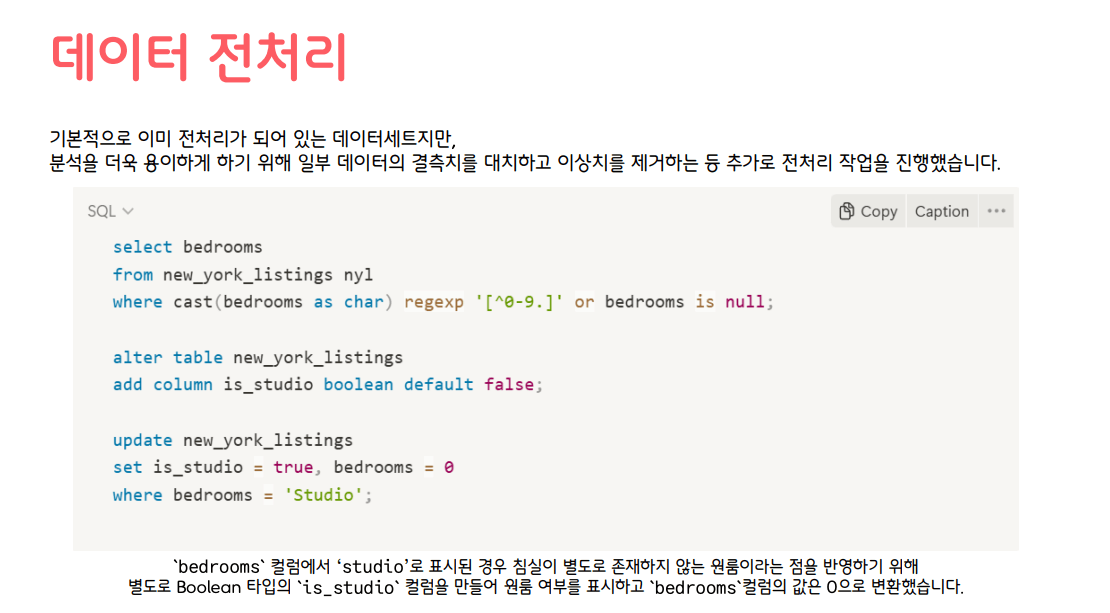Click the last caption line starting with '별도로 Boolean'
The image size is (1110, 613).
pyautogui.click(x=545, y=587)
